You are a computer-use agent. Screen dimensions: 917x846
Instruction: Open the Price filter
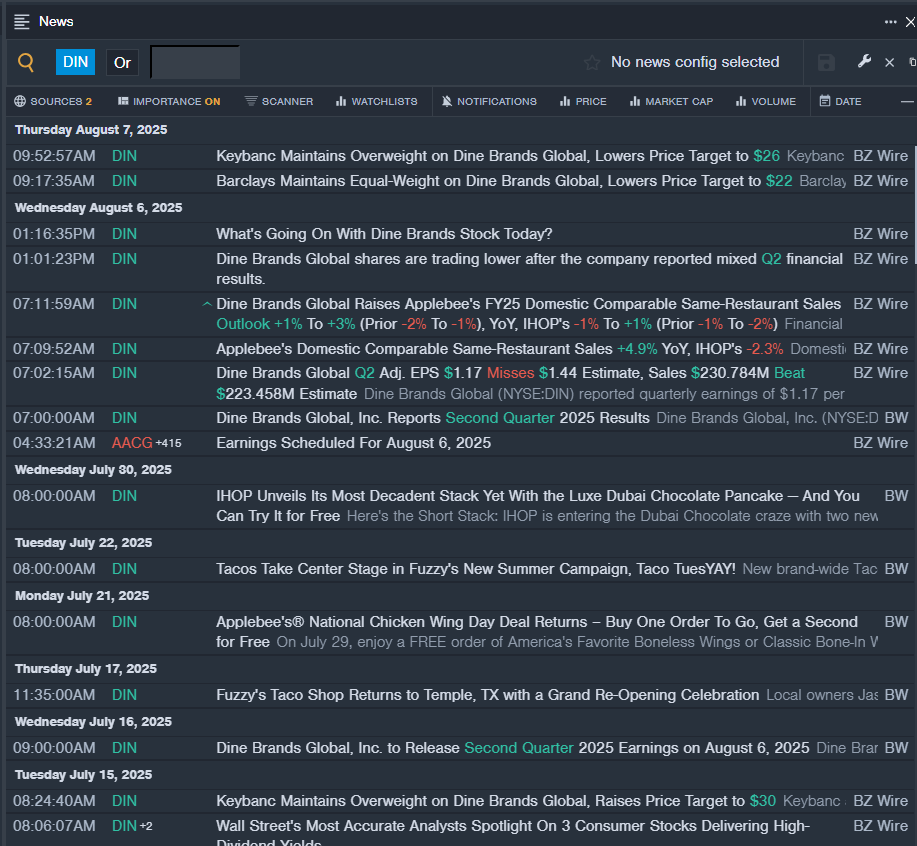click(583, 102)
